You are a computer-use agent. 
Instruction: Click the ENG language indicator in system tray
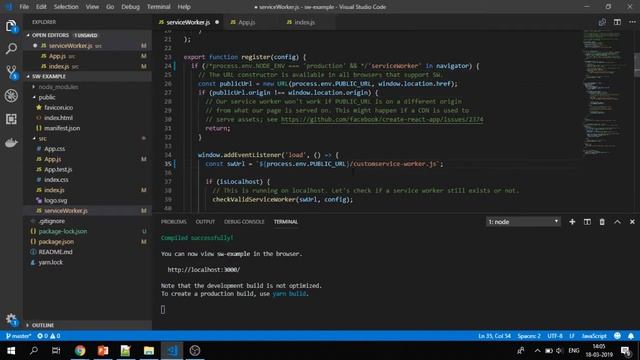tap(574, 351)
